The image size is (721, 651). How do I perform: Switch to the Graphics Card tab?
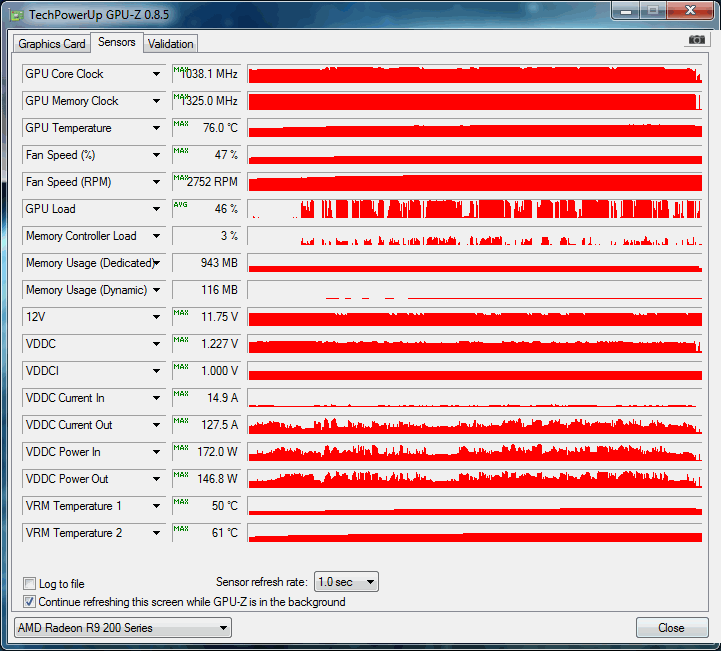click(52, 44)
